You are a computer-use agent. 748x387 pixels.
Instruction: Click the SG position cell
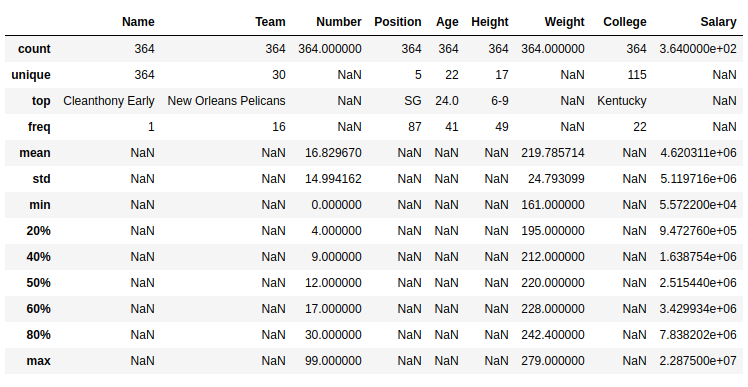[413, 101]
